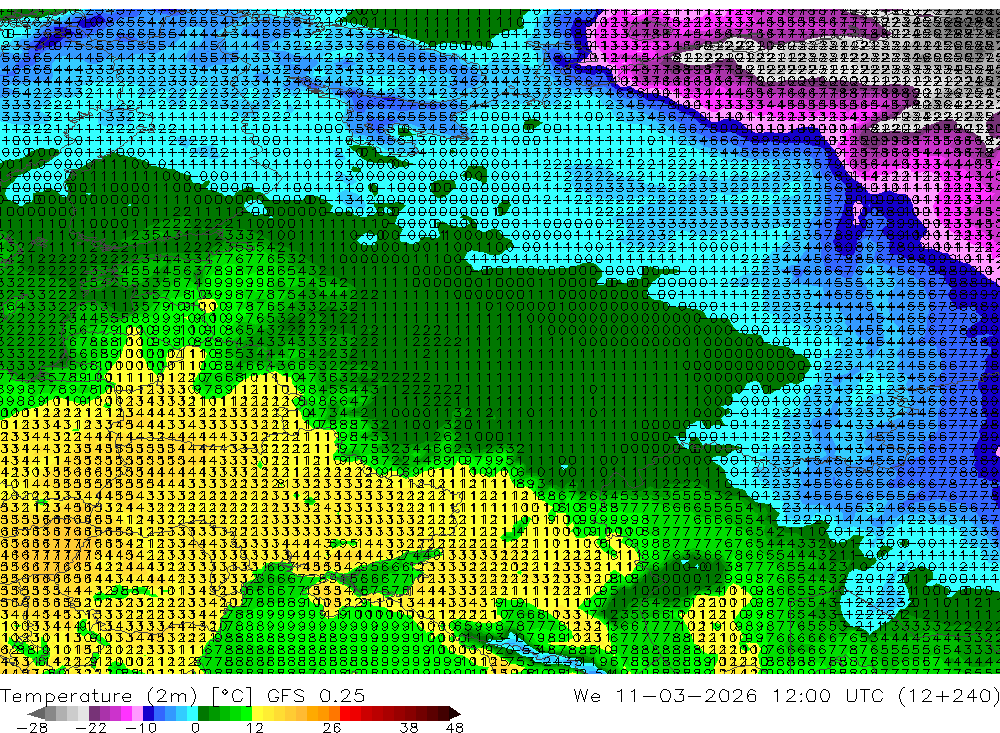Click the dark maroon right arrow of the legend
The image size is (1000, 733).
(454, 713)
